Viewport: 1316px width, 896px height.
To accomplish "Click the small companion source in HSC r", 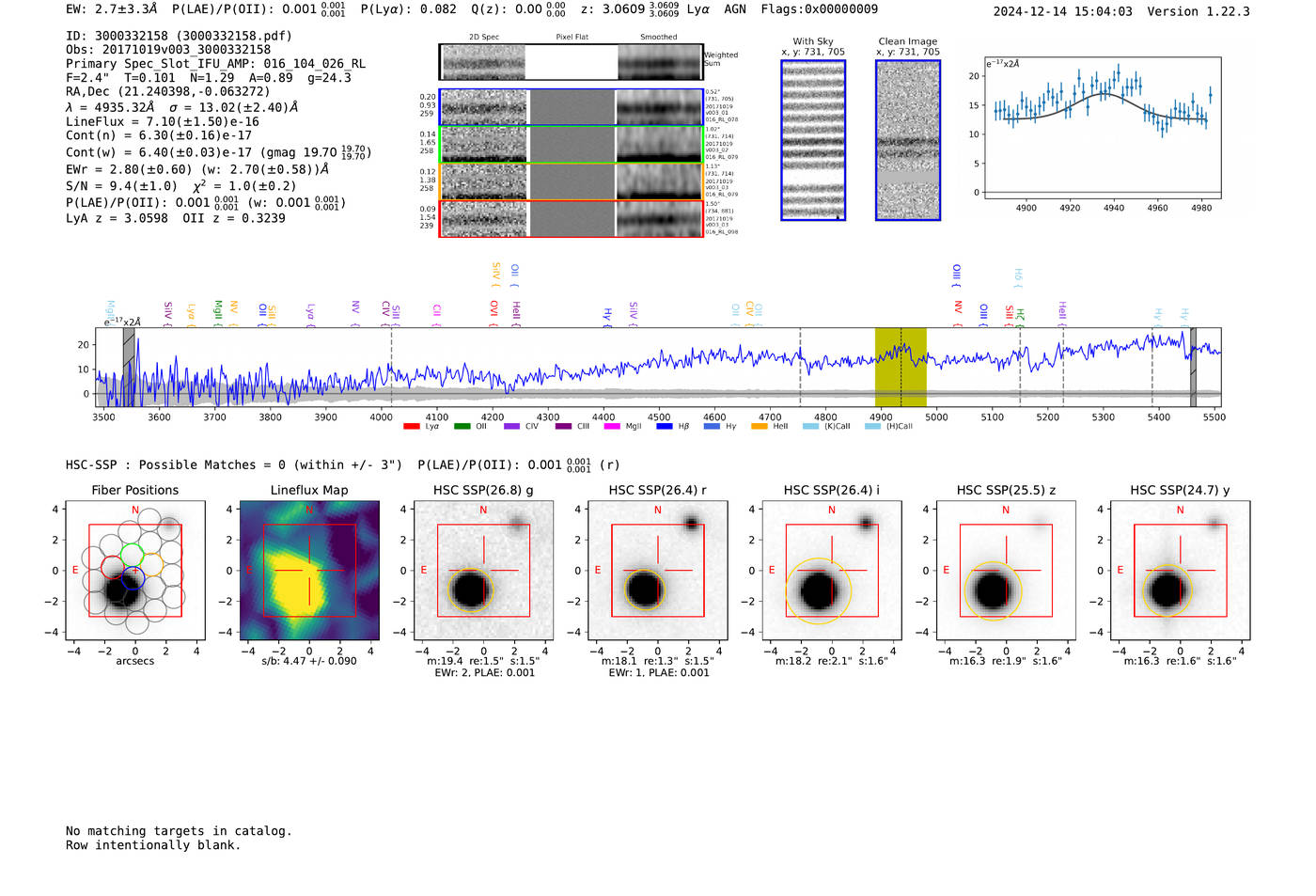I will coord(691,524).
